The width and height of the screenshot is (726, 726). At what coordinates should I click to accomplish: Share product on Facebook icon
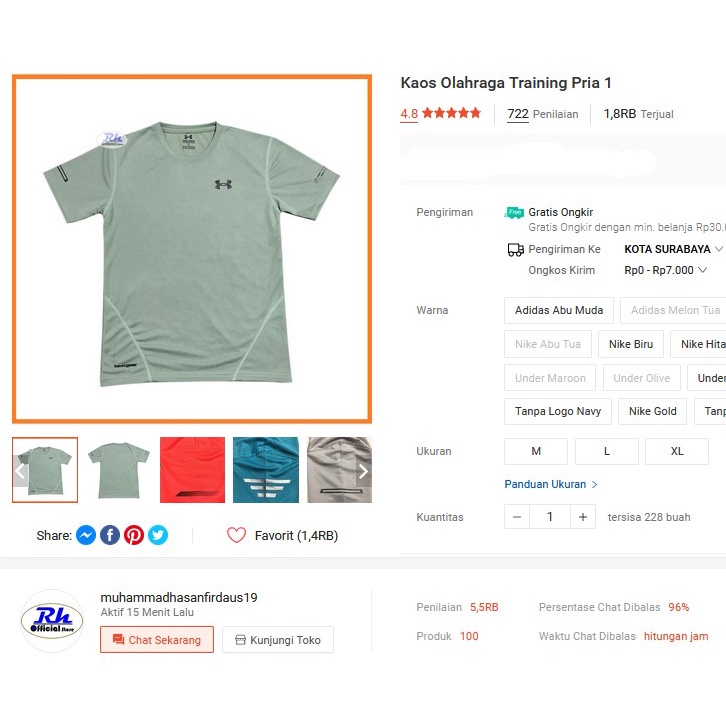[110, 535]
